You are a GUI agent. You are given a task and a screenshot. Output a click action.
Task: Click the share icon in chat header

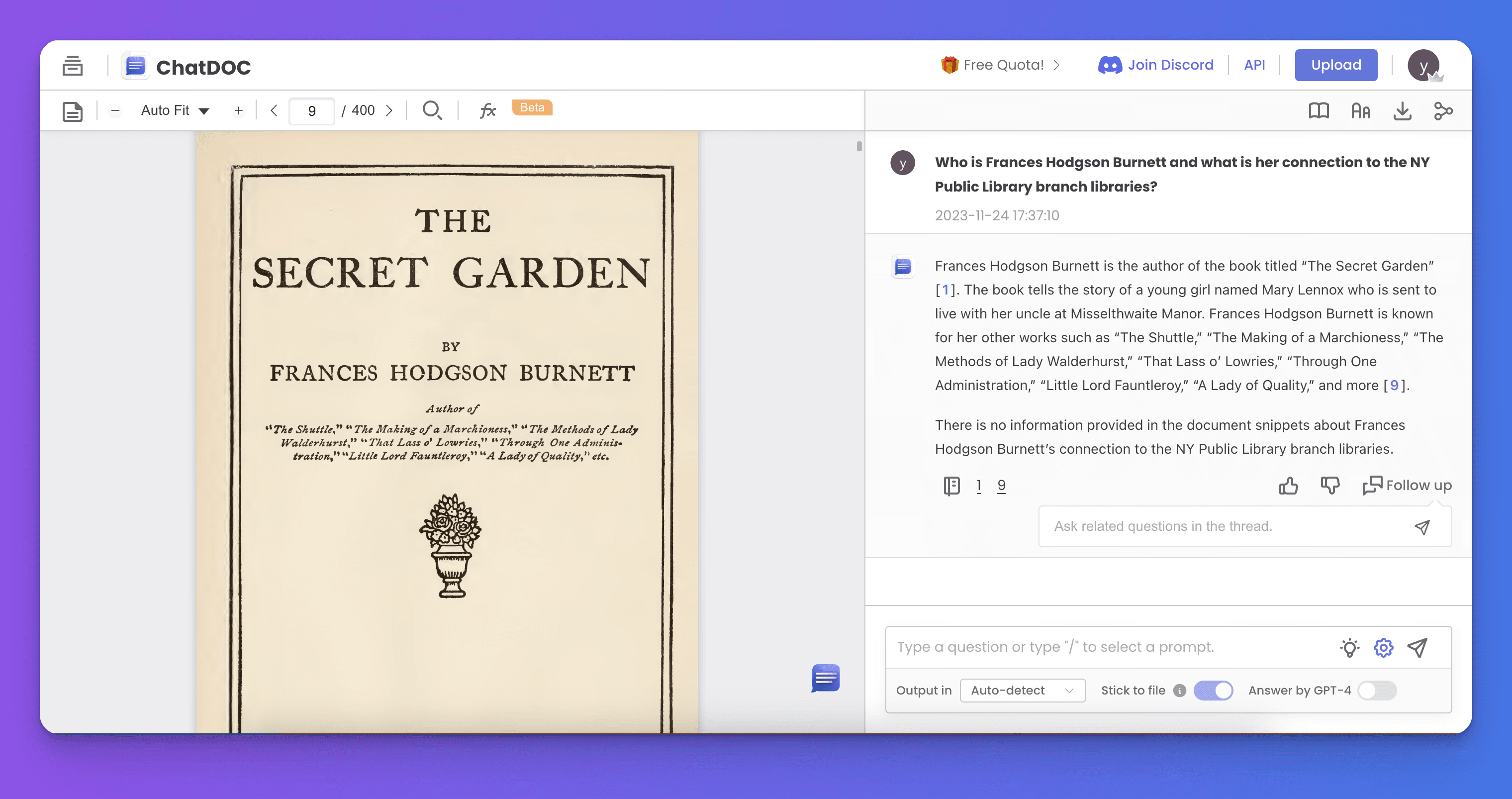[x=1443, y=110]
